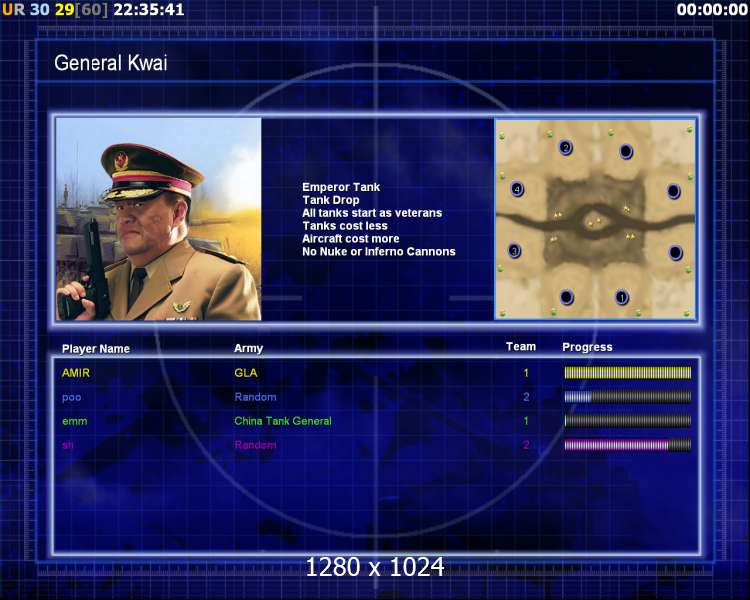Screen dimensions: 750x600
Task: Click 'No Nuke or Inferno Cannons' text
Action: 378,252
